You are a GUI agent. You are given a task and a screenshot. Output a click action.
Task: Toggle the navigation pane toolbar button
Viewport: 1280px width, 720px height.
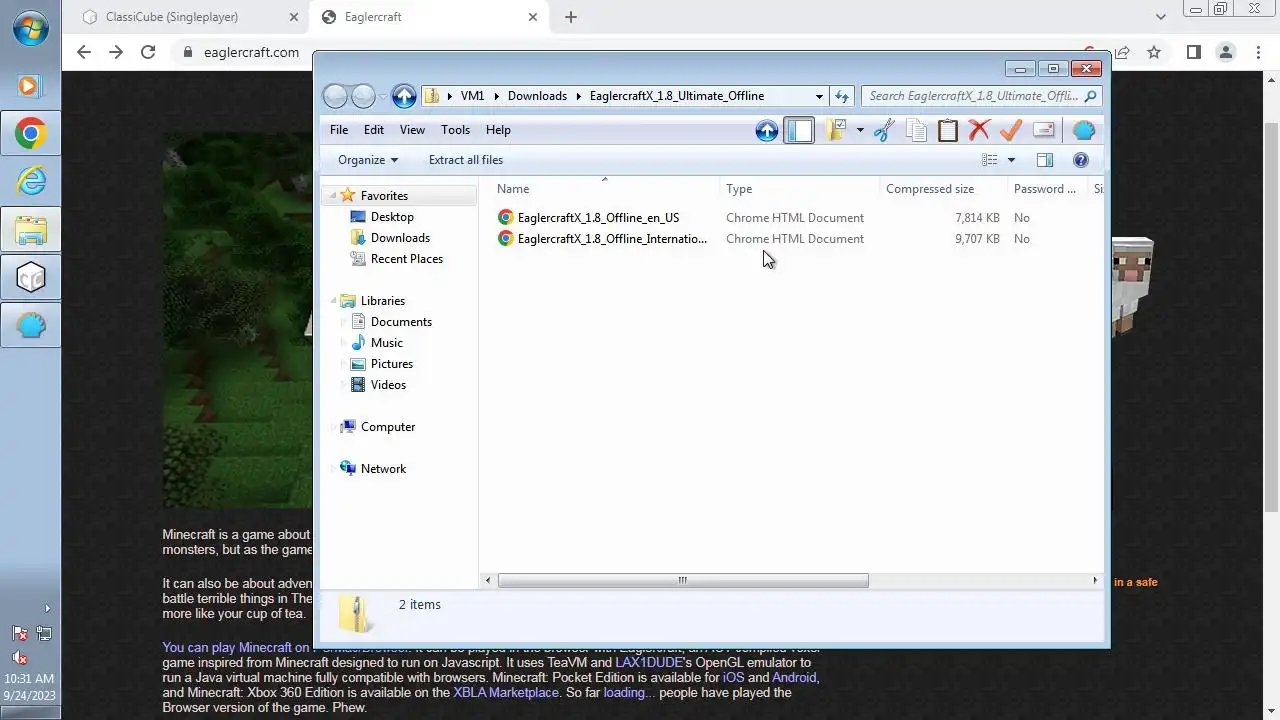(x=799, y=130)
